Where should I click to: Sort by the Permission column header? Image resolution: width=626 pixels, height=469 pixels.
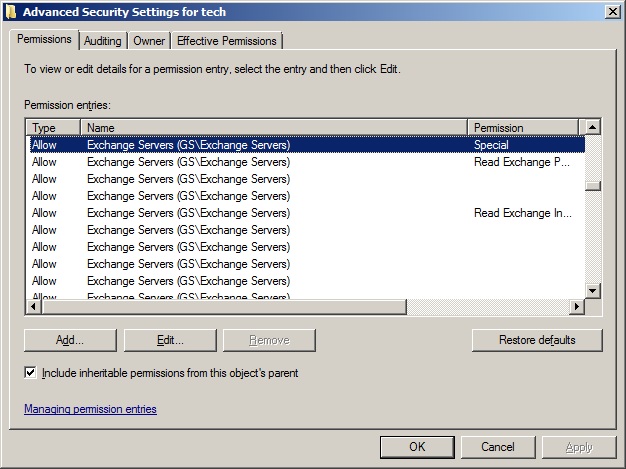coord(523,128)
